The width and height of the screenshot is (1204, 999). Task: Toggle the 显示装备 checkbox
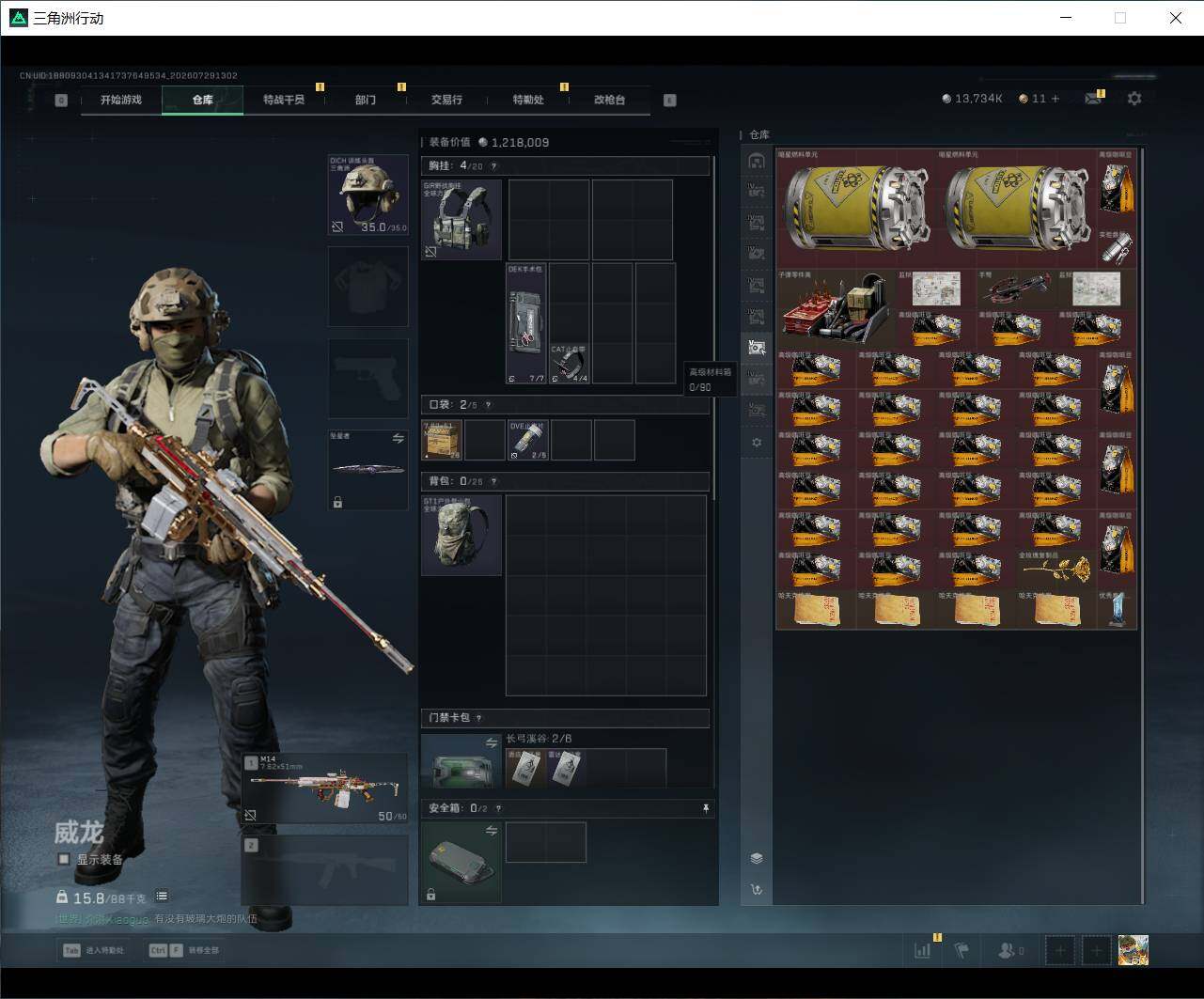[x=63, y=859]
